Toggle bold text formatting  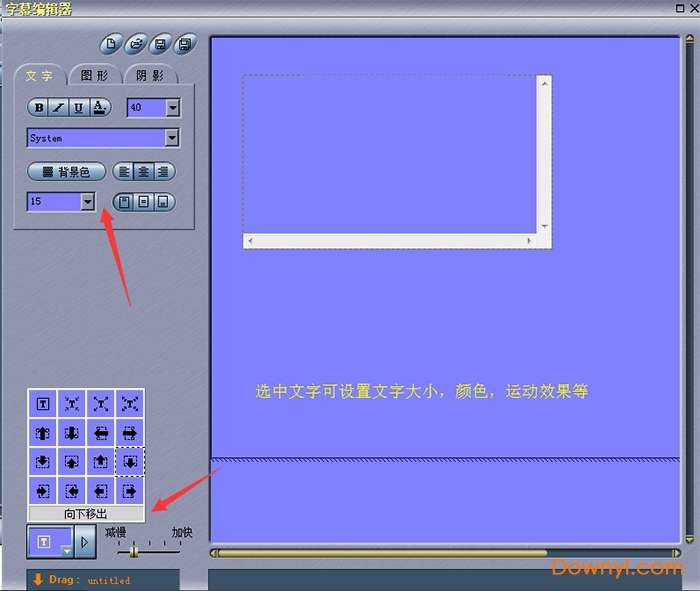(39, 108)
